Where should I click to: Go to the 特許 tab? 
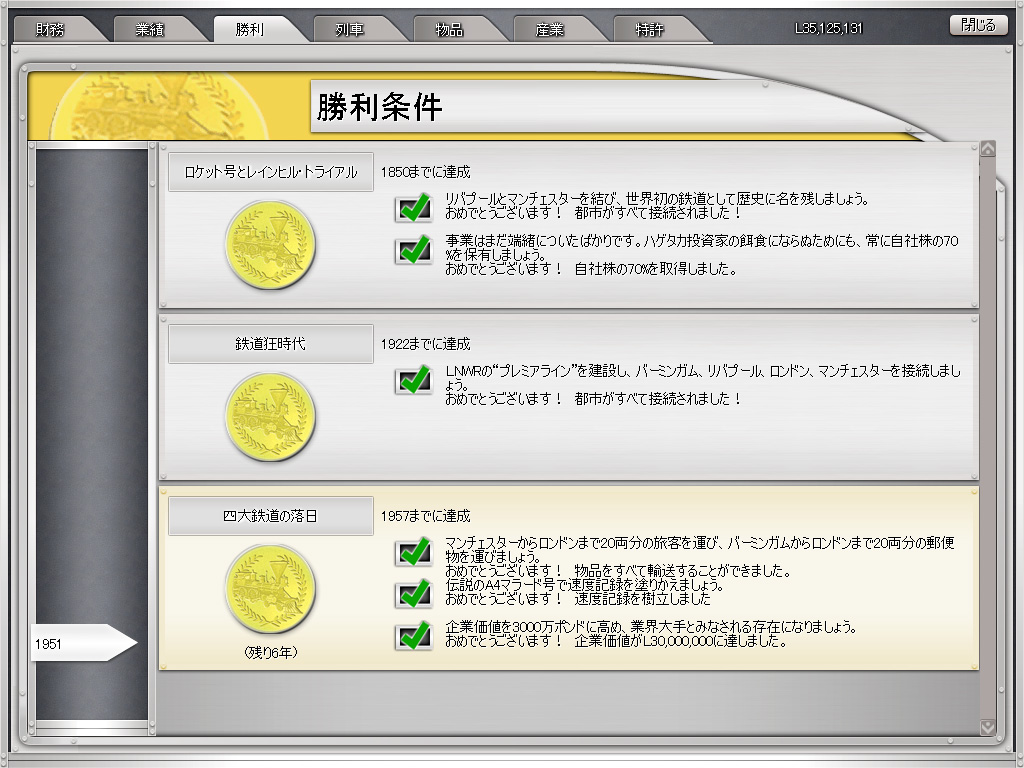pyautogui.click(x=650, y=29)
